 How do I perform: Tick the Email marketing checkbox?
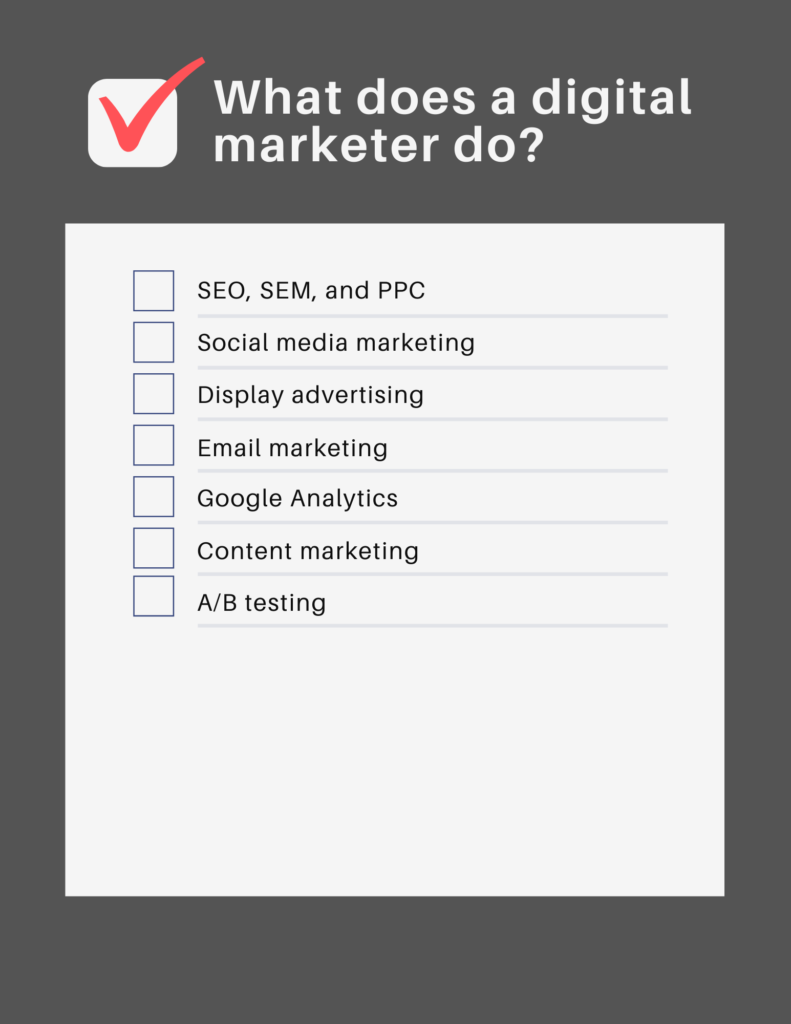[153, 445]
